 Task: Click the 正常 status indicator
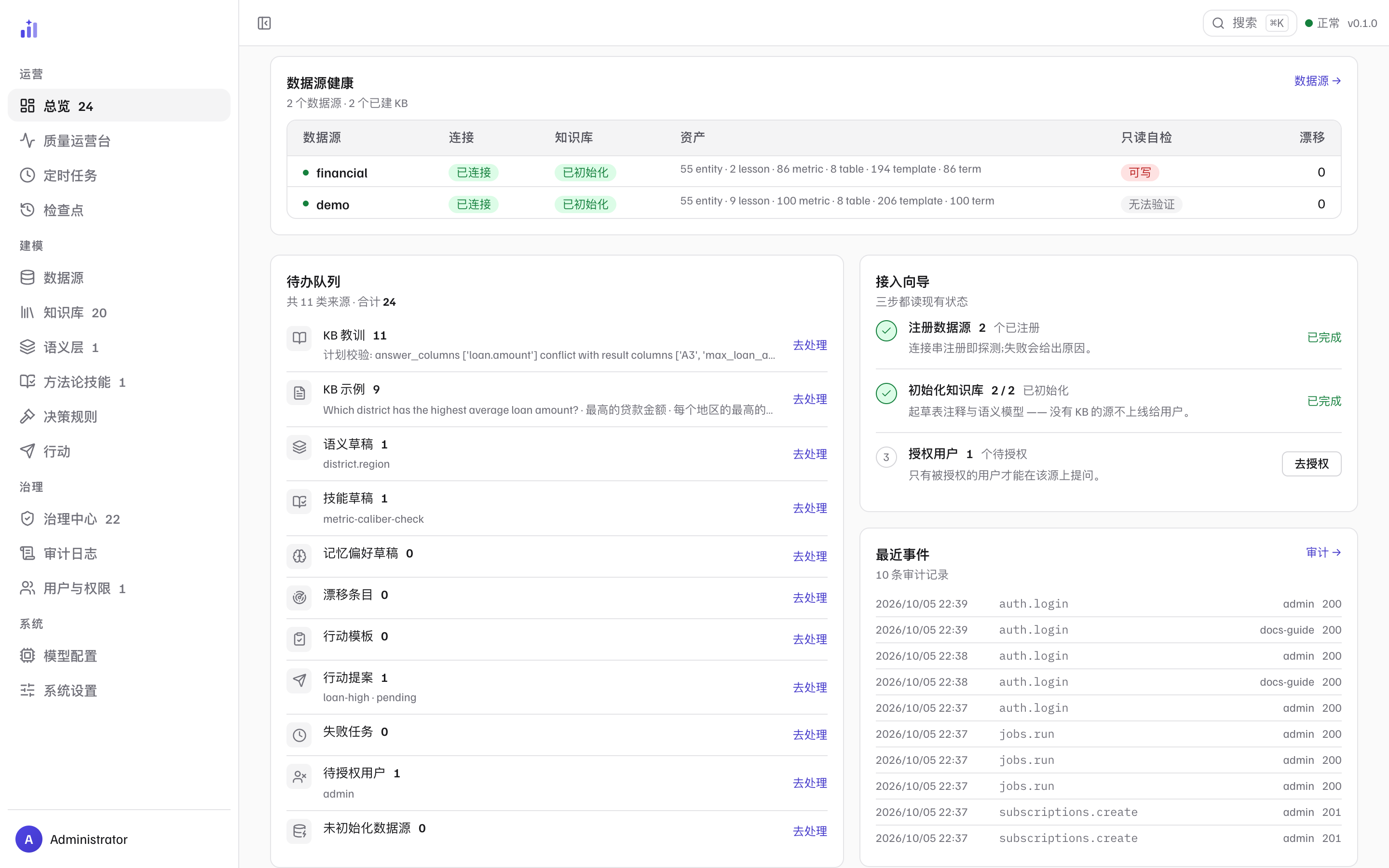point(1322,23)
